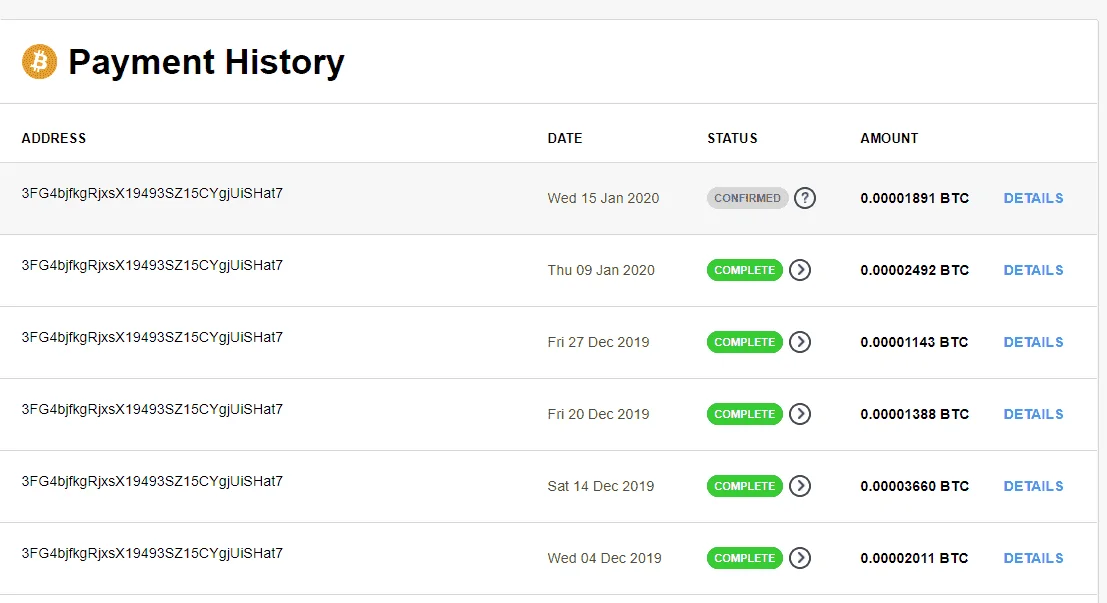Click the COMPLETE badge on the Sat 14 Dec 2019 row
Image resolution: width=1107 pixels, height=603 pixels.
(x=744, y=486)
